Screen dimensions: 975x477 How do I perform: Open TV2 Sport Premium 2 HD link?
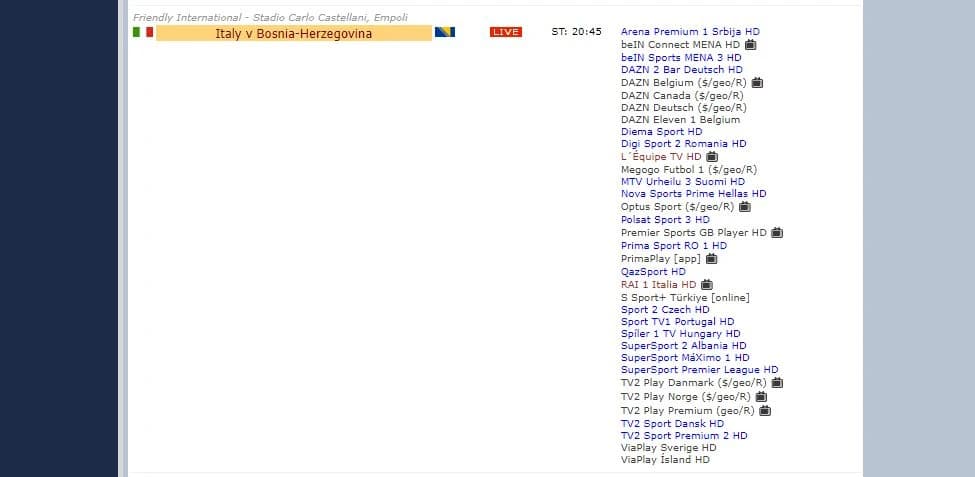tap(684, 436)
